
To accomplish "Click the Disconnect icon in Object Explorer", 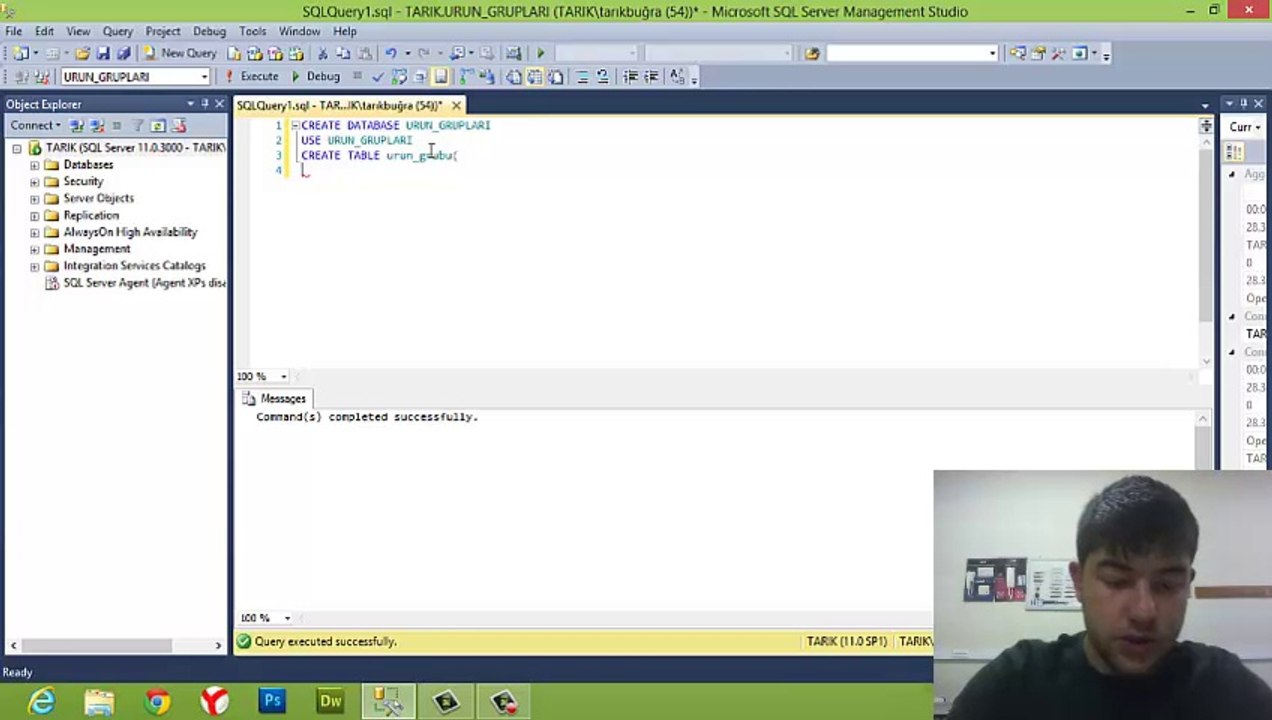I will [97, 125].
